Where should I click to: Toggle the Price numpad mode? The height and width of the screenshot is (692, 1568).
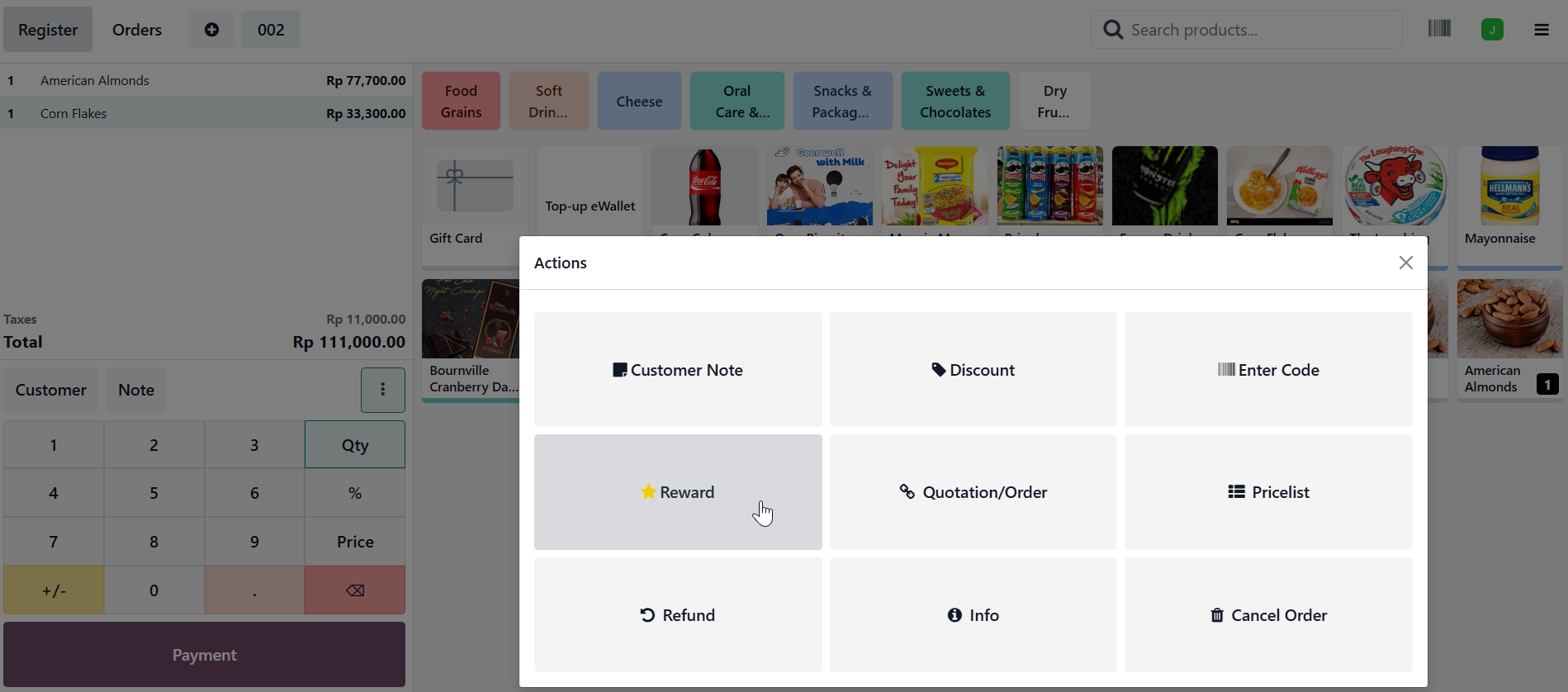tap(355, 542)
